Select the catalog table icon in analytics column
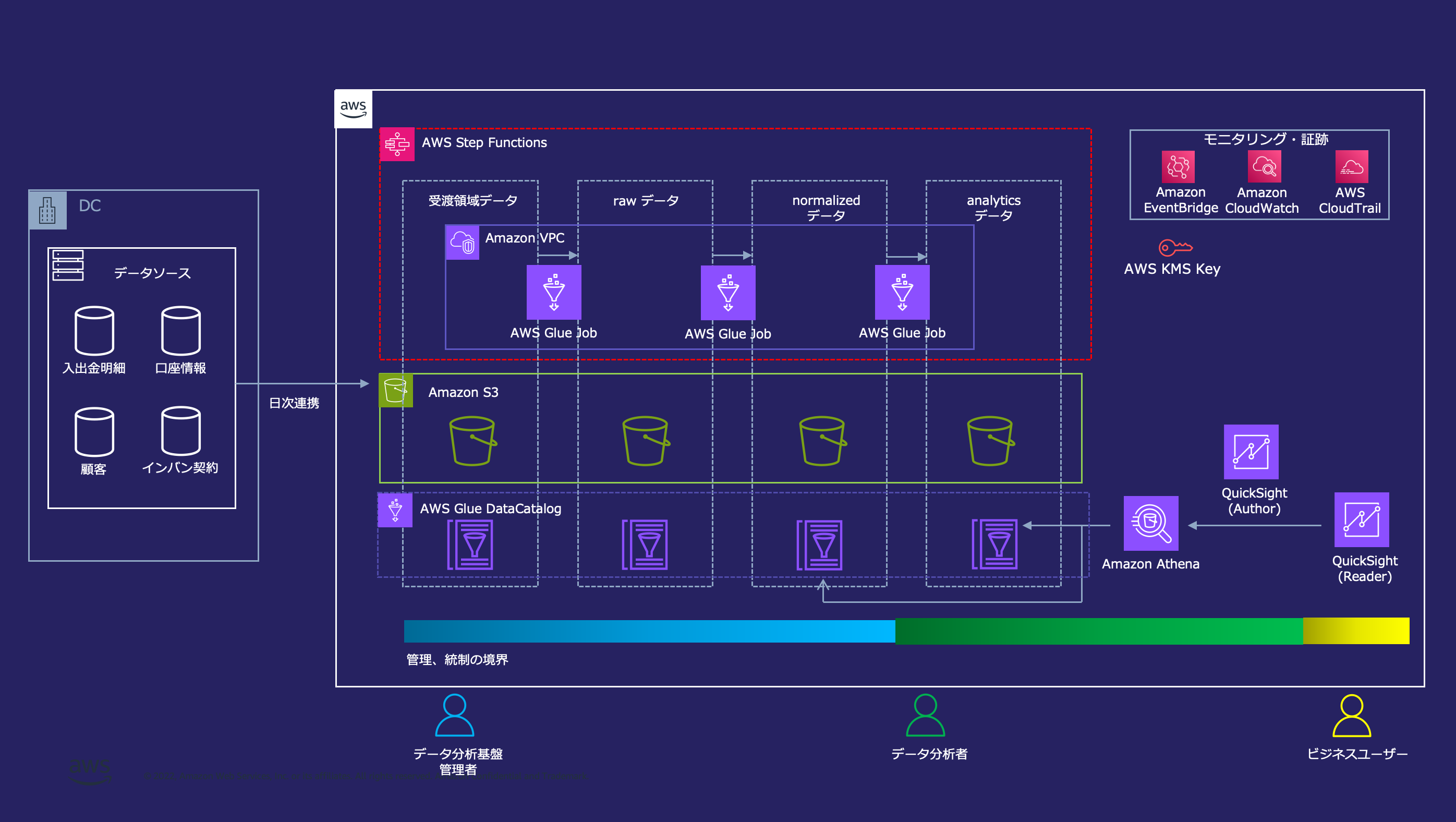Screen dimensions: 1456x822 tap(995, 545)
